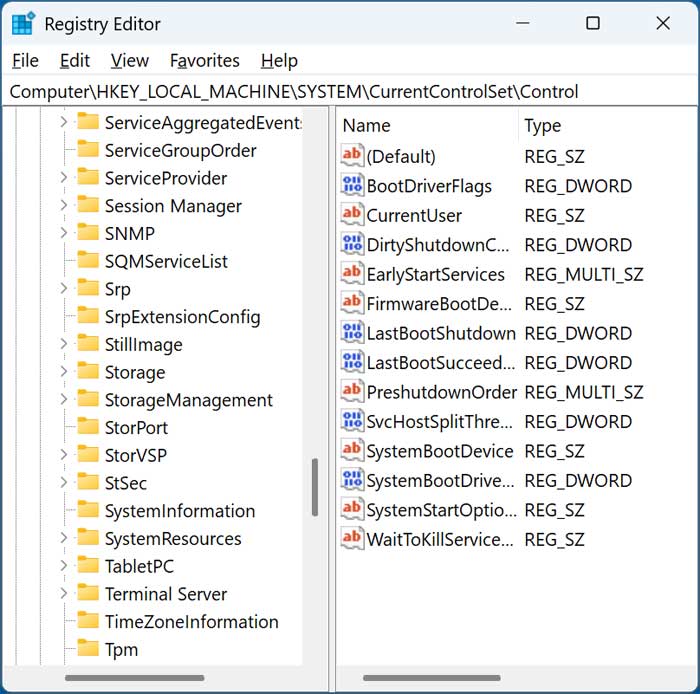Image resolution: width=700 pixels, height=694 pixels.
Task: Open the File menu
Action: point(25,61)
